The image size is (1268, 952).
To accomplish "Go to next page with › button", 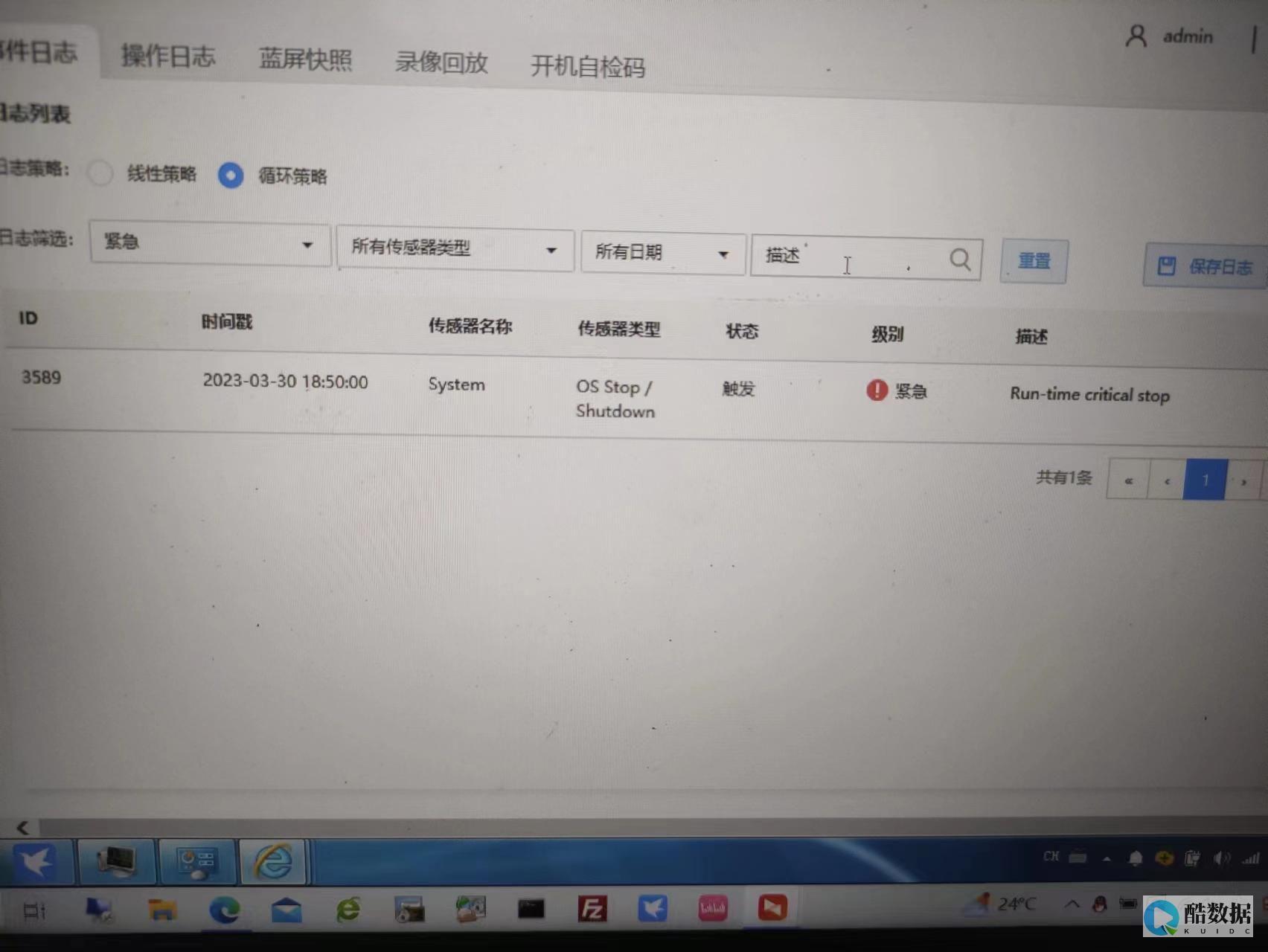I will tap(1243, 481).
